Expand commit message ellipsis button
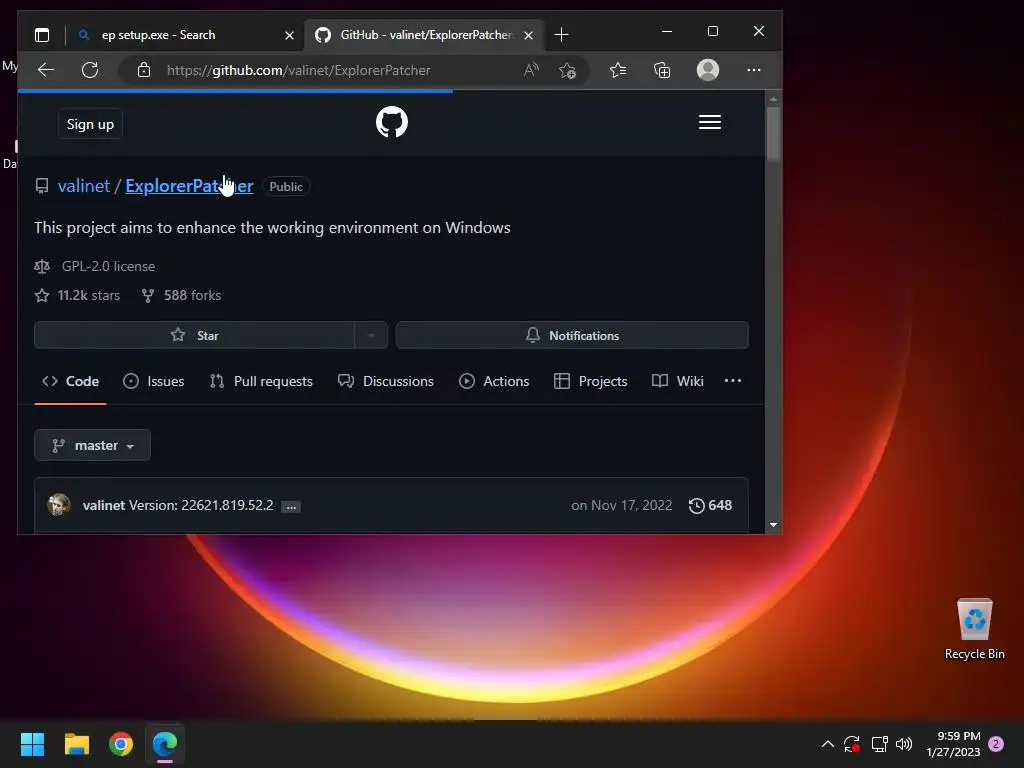 click(x=291, y=506)
